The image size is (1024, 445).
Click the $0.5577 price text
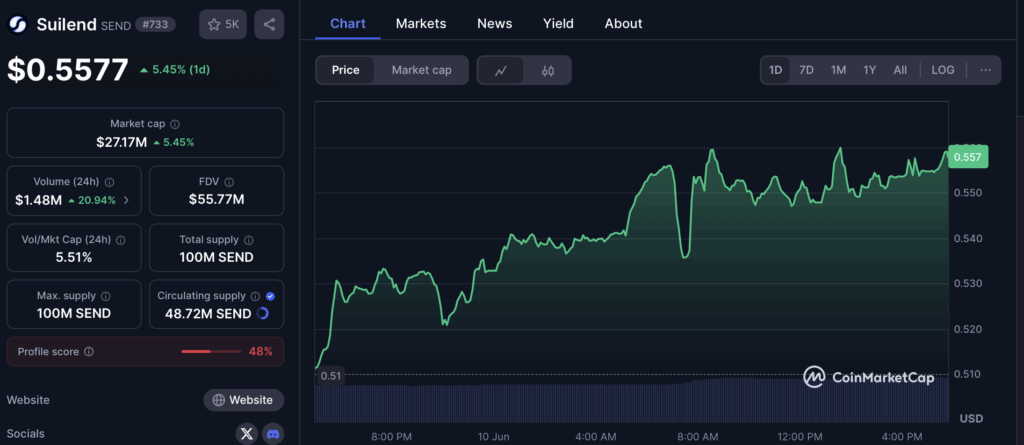click(68, 69)
